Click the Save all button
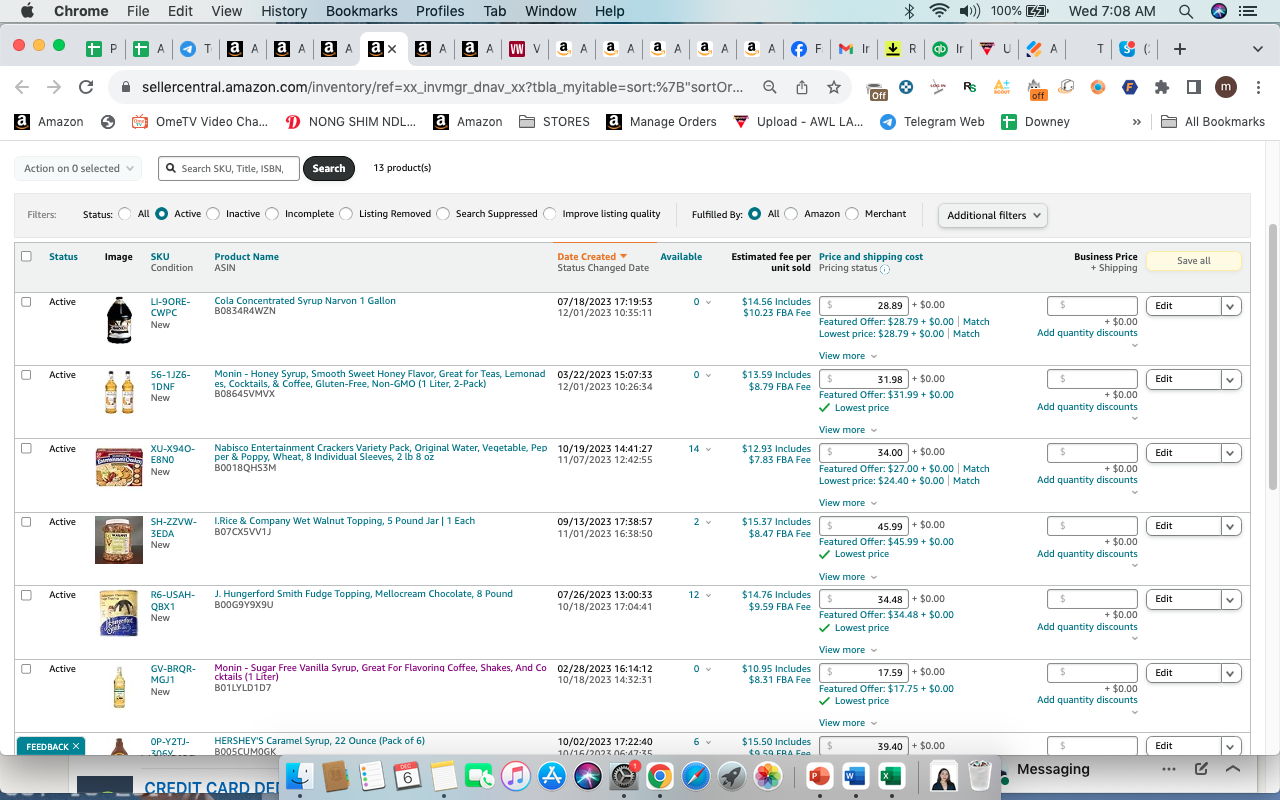Viewport: 1280px width, 800px height. pyautogui.click(x=1193, y=261)
